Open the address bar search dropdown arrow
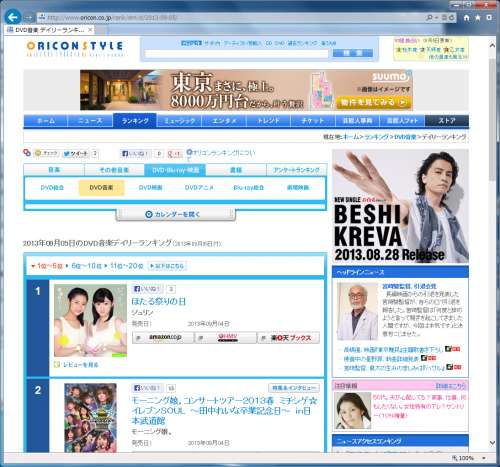Image resolution: width=500 pixels, height=467 pixels. [437, 18]
